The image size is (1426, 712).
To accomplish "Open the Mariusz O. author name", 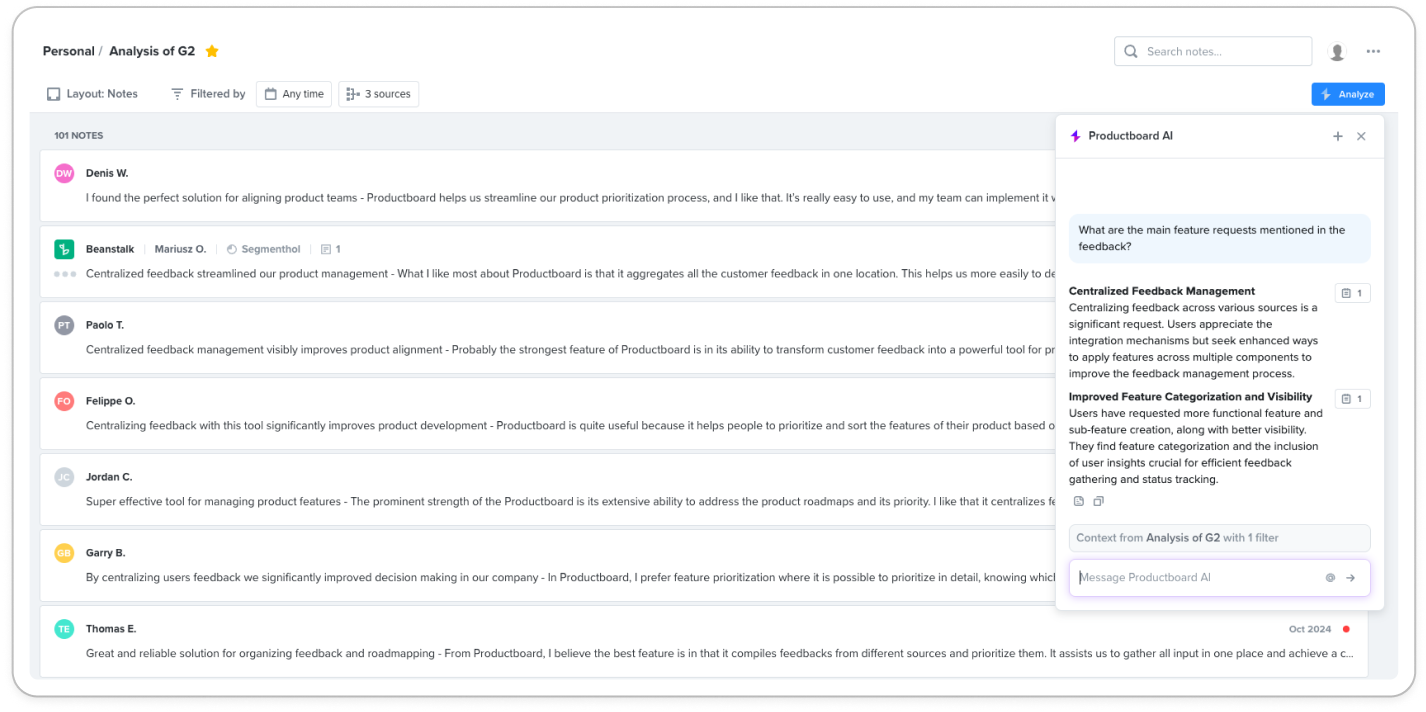I will [180, 249].
